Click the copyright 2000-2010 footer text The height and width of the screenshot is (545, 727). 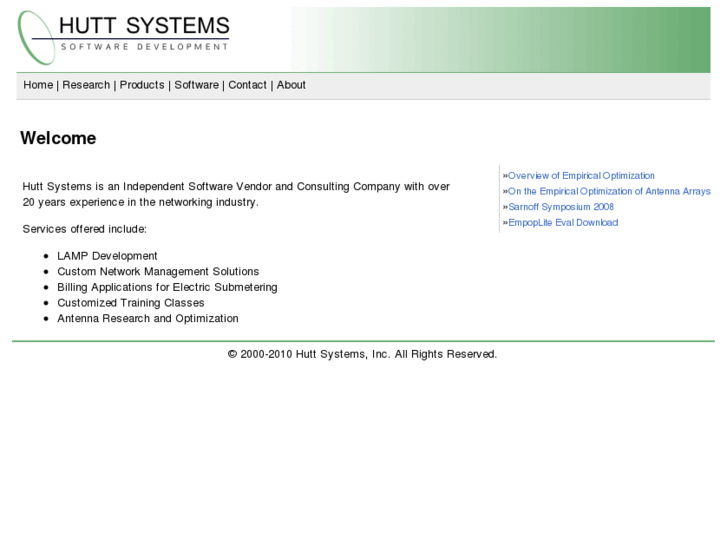point(362,354)
